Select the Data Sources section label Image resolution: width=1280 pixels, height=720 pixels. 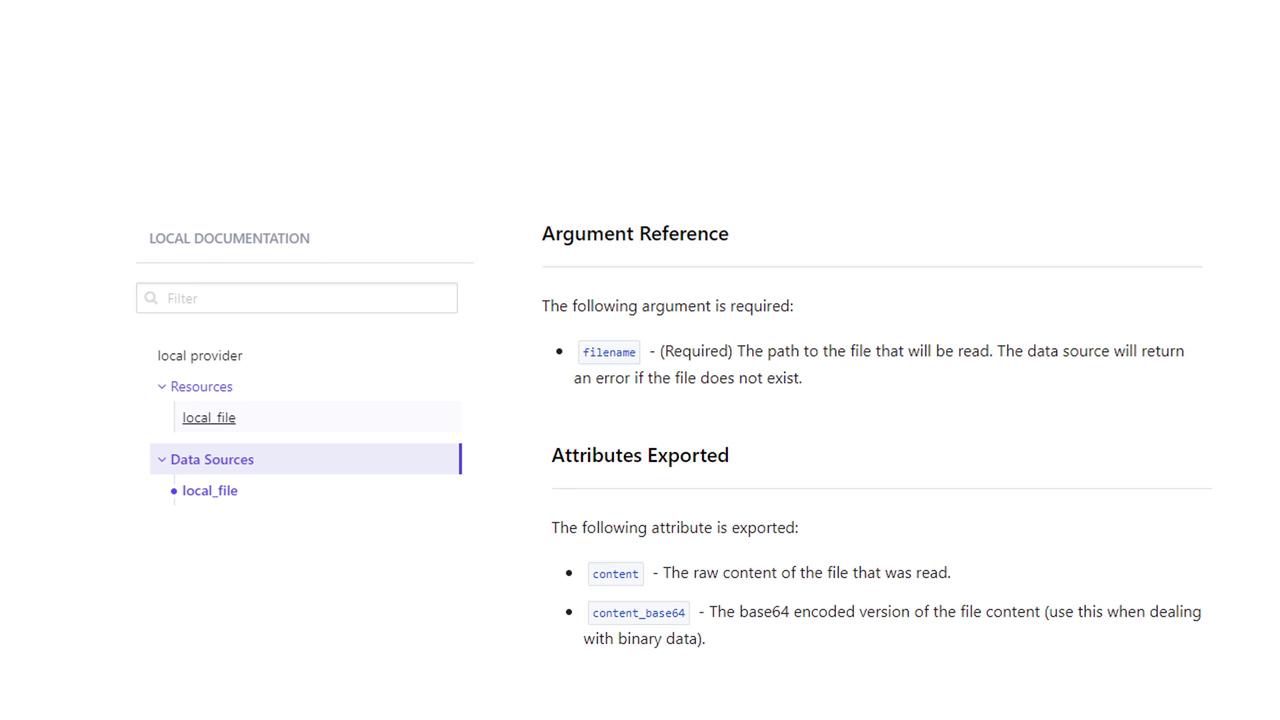212,460
